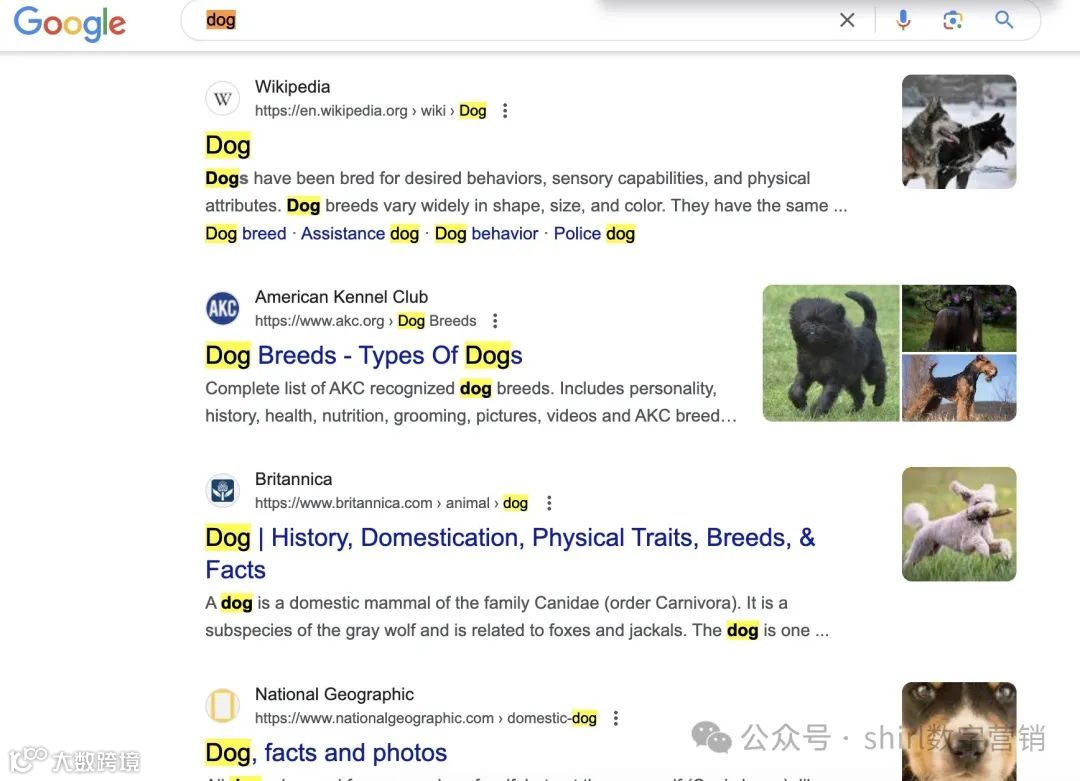Screen dimensions: 1080x781
Task: Follow the 'Police dog' sitelink
Action: [x=594, y=233]
